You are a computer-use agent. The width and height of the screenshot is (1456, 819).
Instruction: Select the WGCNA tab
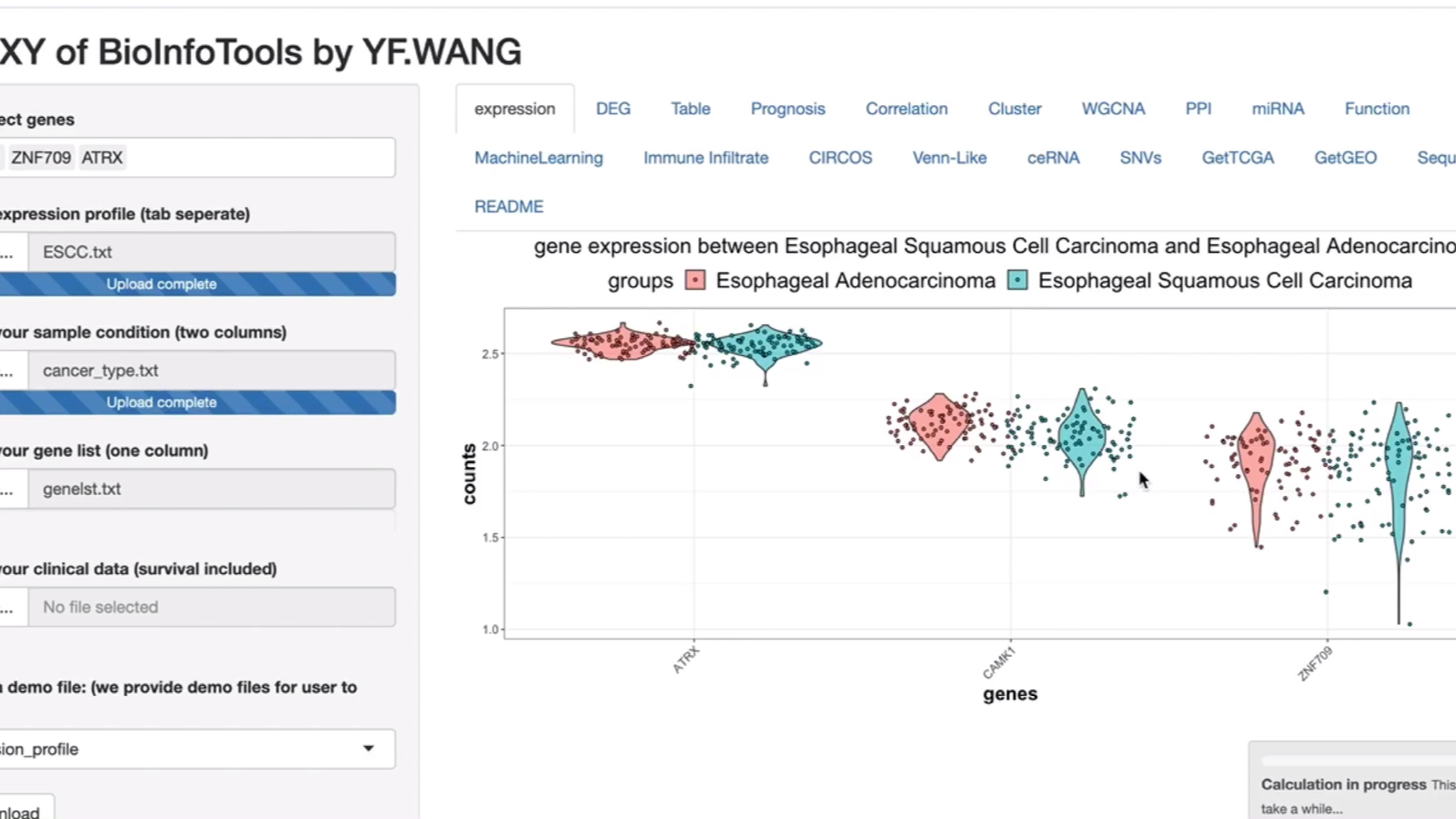1113,109
